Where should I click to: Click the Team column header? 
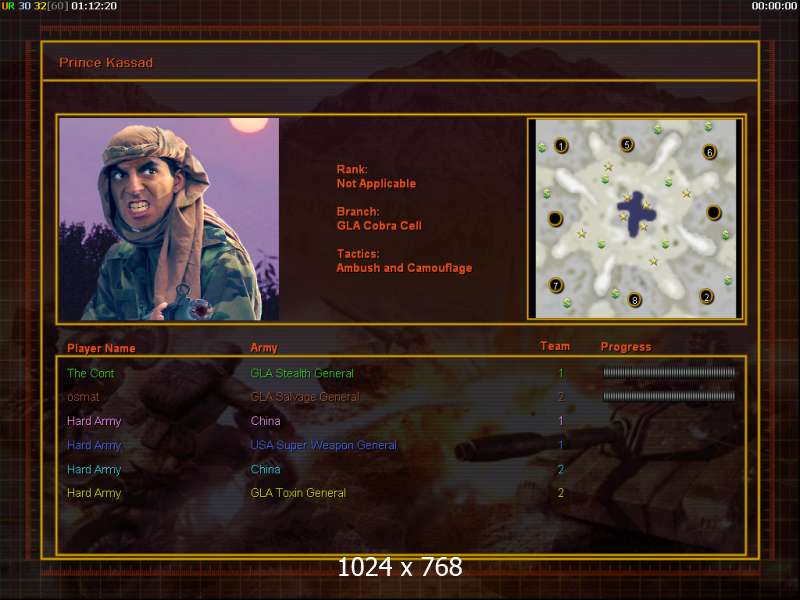click(x=555, y=346)
